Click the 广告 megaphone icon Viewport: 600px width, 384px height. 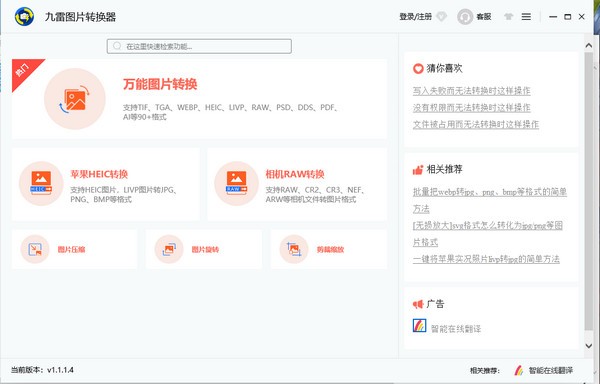point(418,304)
